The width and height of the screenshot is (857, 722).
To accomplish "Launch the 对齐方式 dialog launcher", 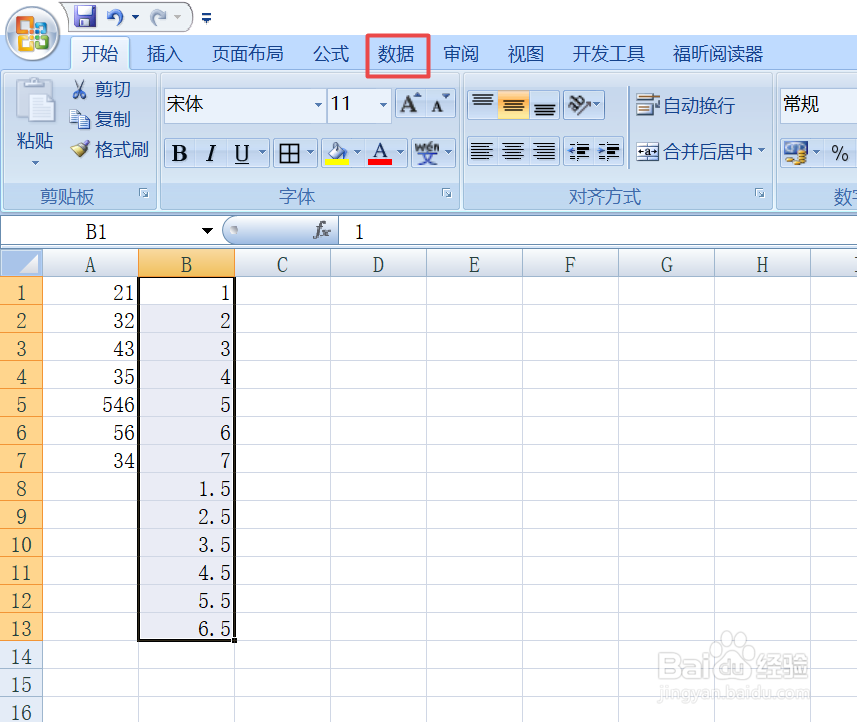I will click(x=760, y=193).
